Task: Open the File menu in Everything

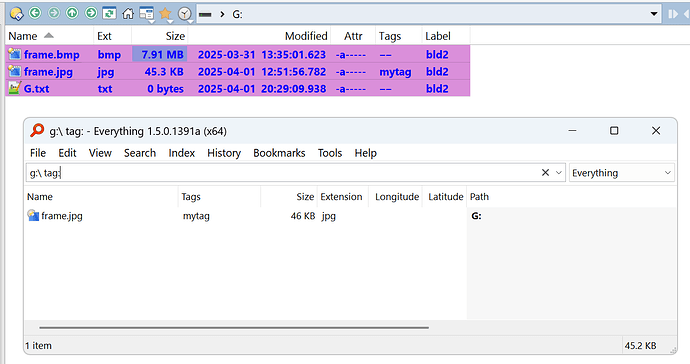Action: [38, 153]
